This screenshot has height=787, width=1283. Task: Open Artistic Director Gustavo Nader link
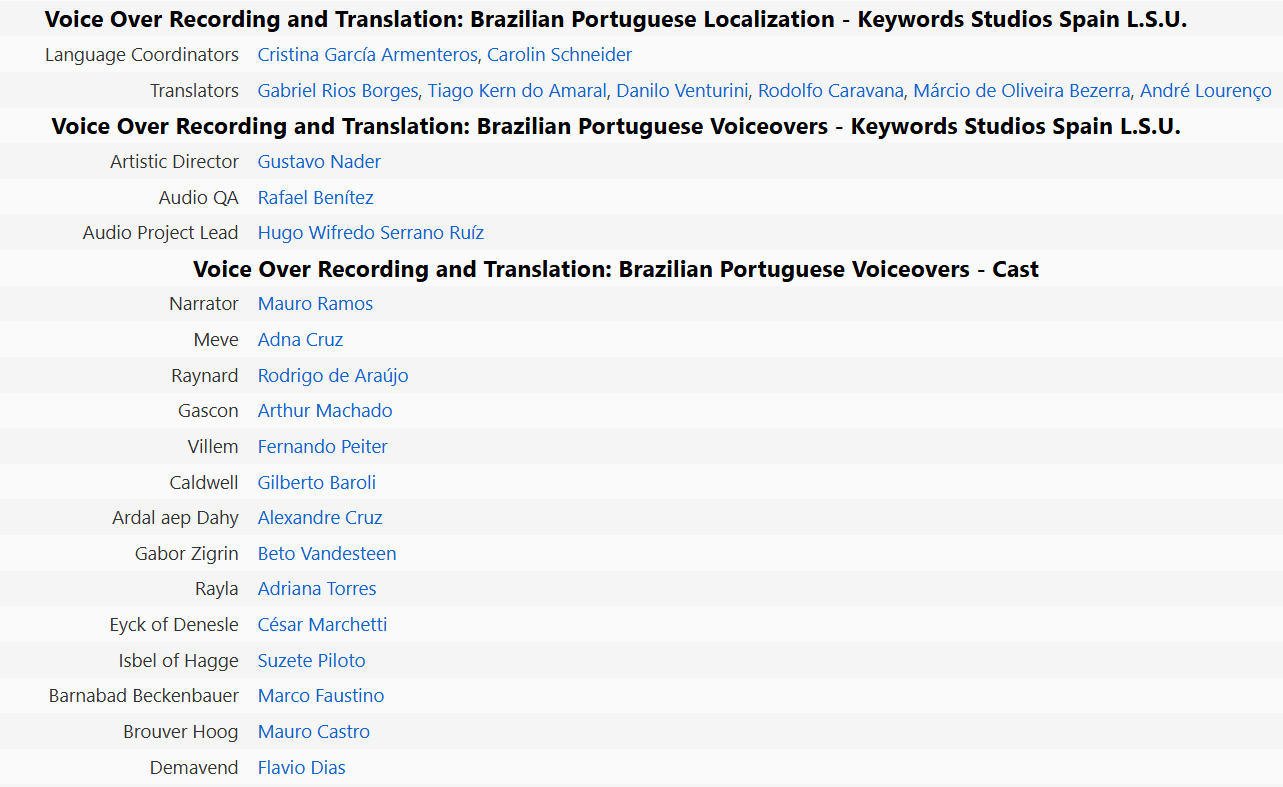[x=319, y=162]
